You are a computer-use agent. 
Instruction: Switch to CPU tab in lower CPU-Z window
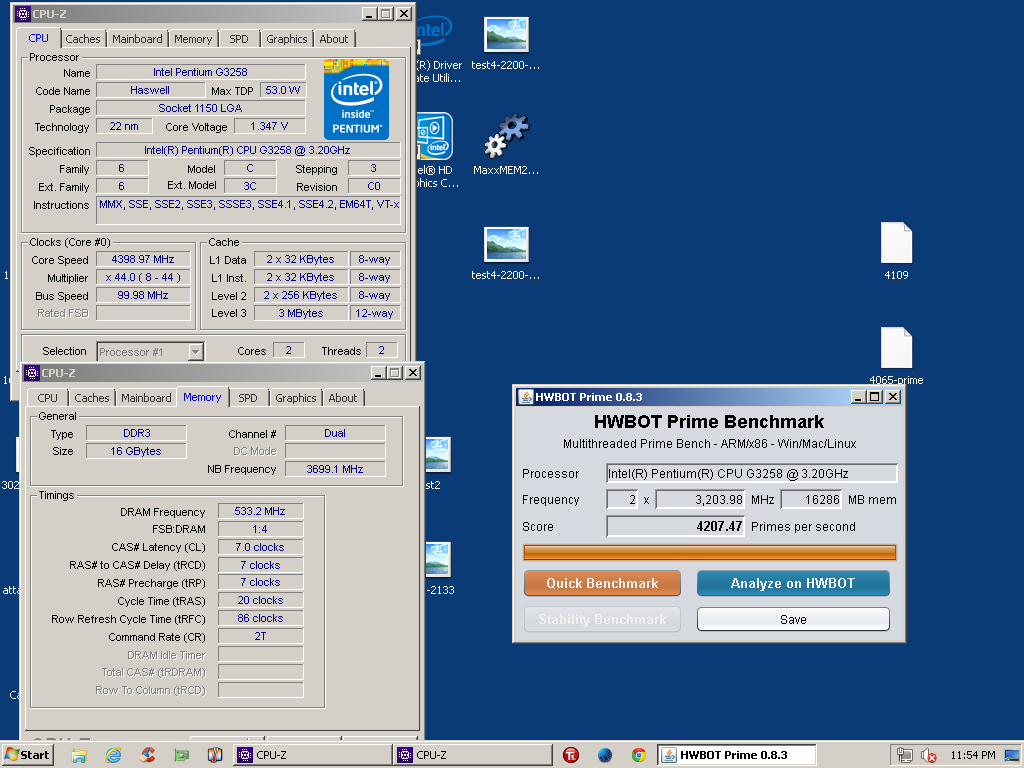48,398
